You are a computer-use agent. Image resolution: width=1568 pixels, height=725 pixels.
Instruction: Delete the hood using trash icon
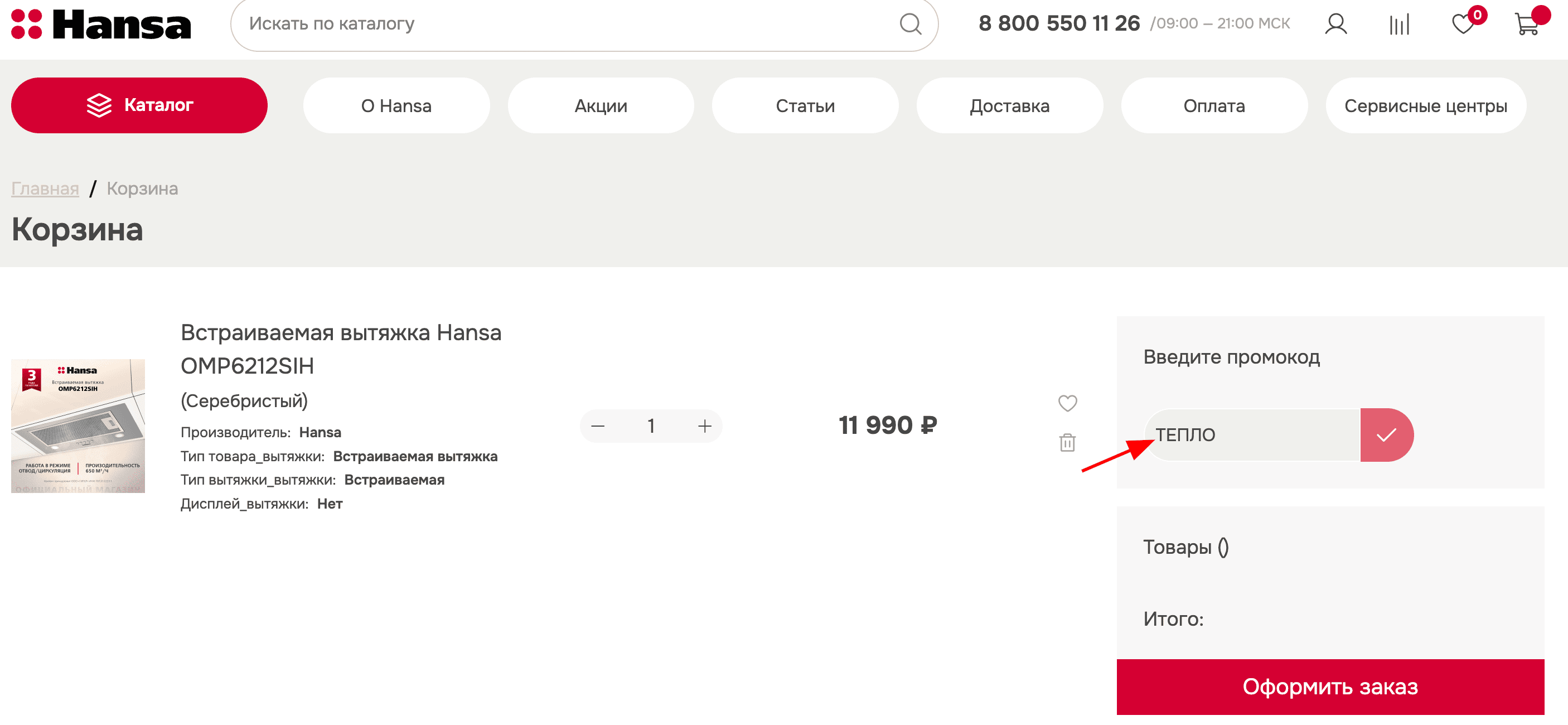pyautogui.click(x=1067, y=442)
